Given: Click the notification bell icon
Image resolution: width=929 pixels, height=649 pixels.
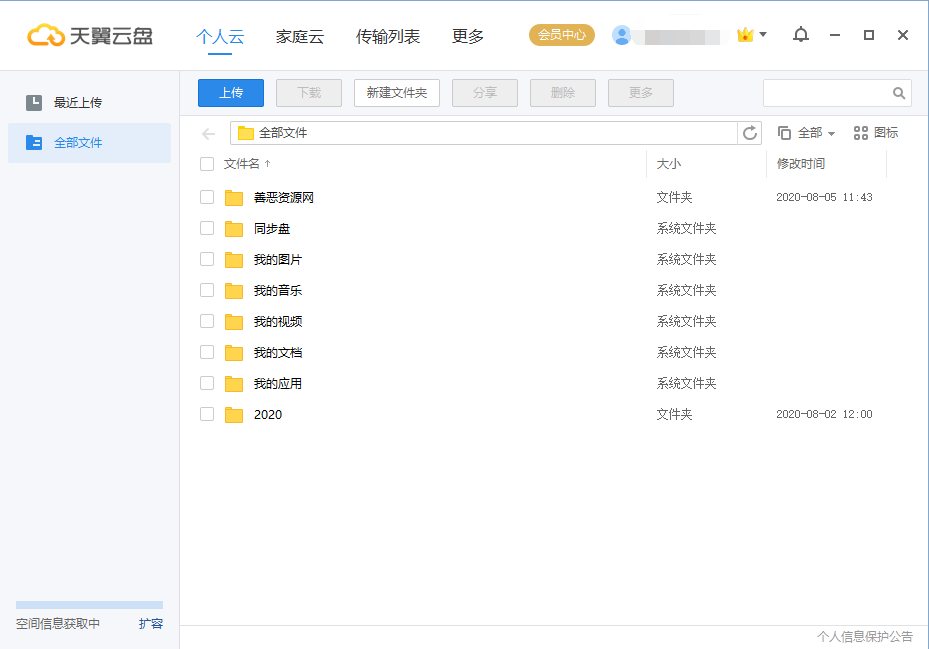Looking at the screenshot, I should point(800,35).
